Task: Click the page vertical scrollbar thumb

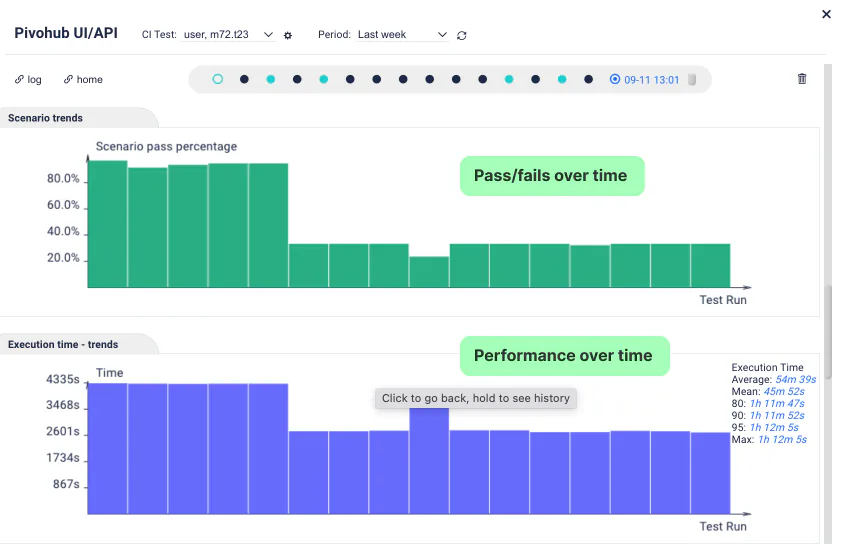Action: (828, 333)
